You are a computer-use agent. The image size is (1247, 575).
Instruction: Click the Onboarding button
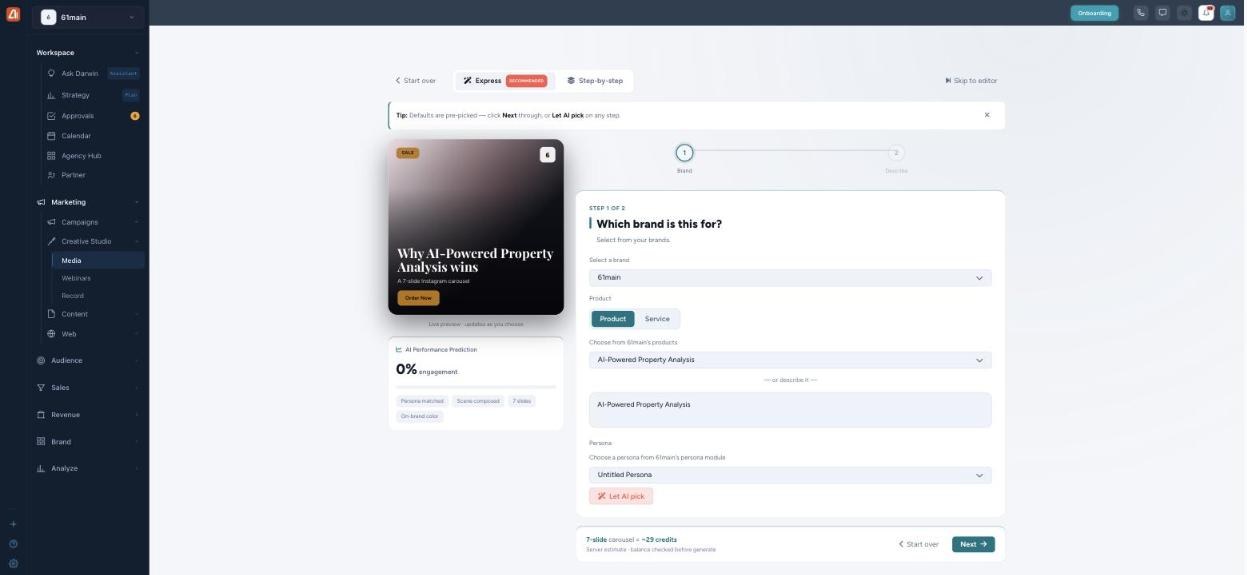click(x=1094, y=13)
